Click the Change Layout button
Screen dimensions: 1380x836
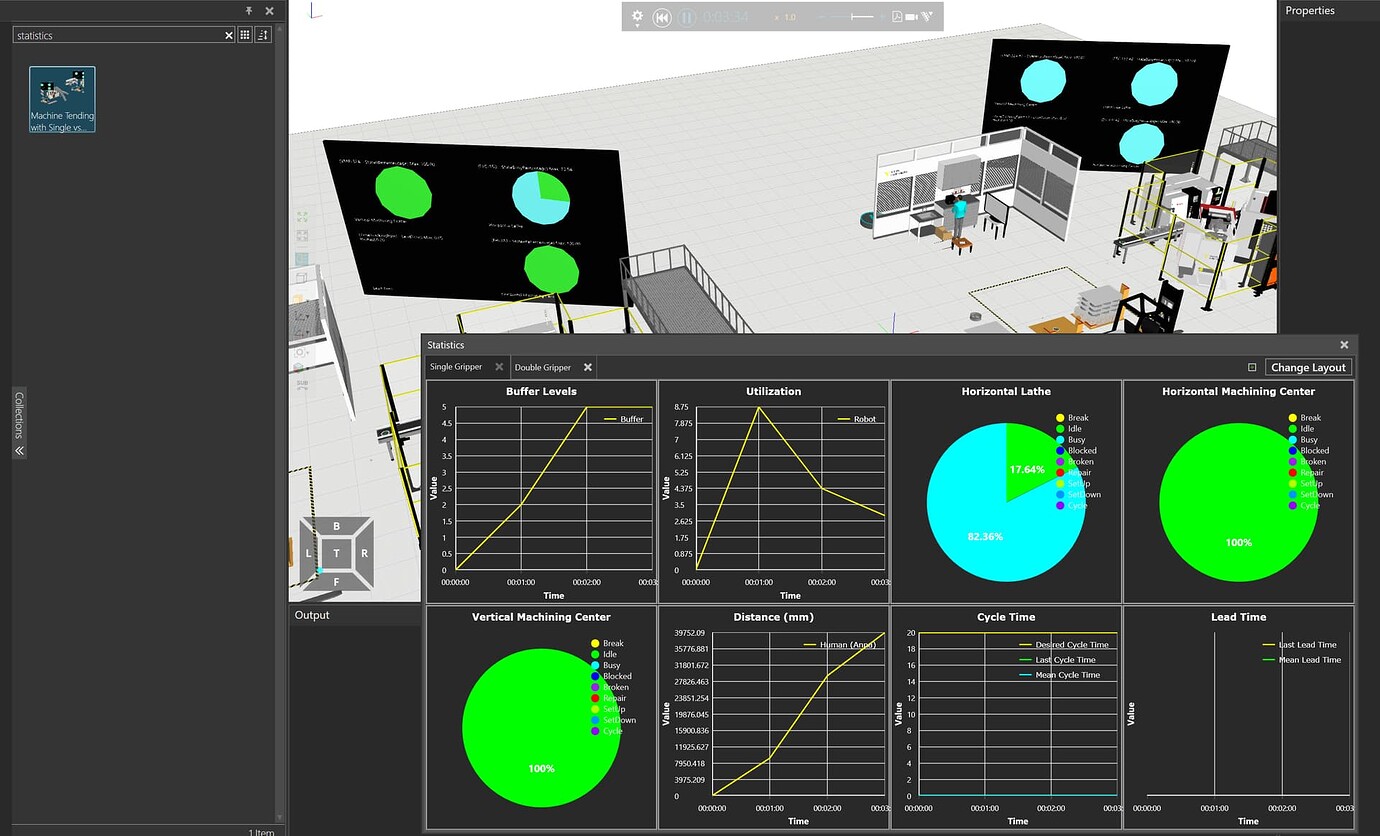coord(1308,367)
